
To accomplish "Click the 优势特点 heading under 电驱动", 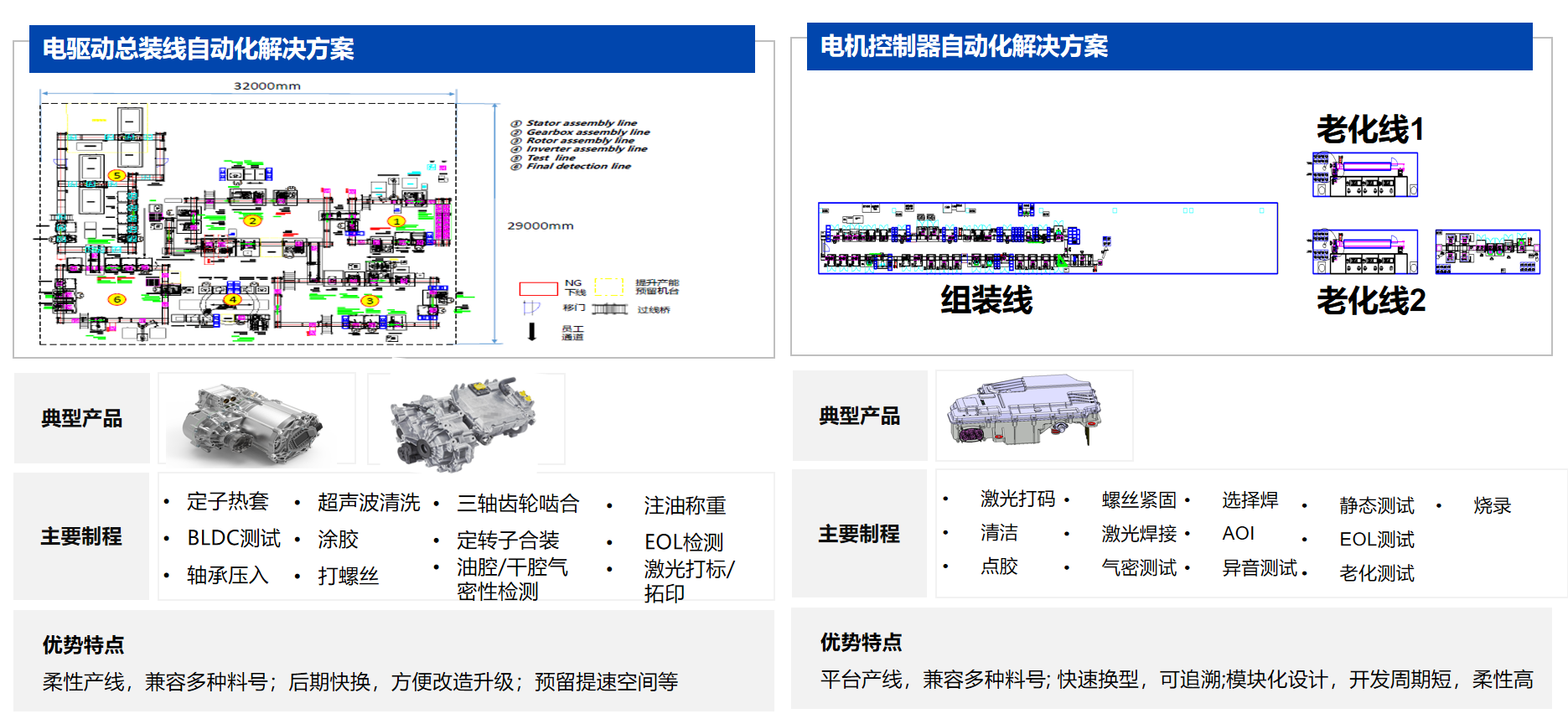I will tap(84, 644).
